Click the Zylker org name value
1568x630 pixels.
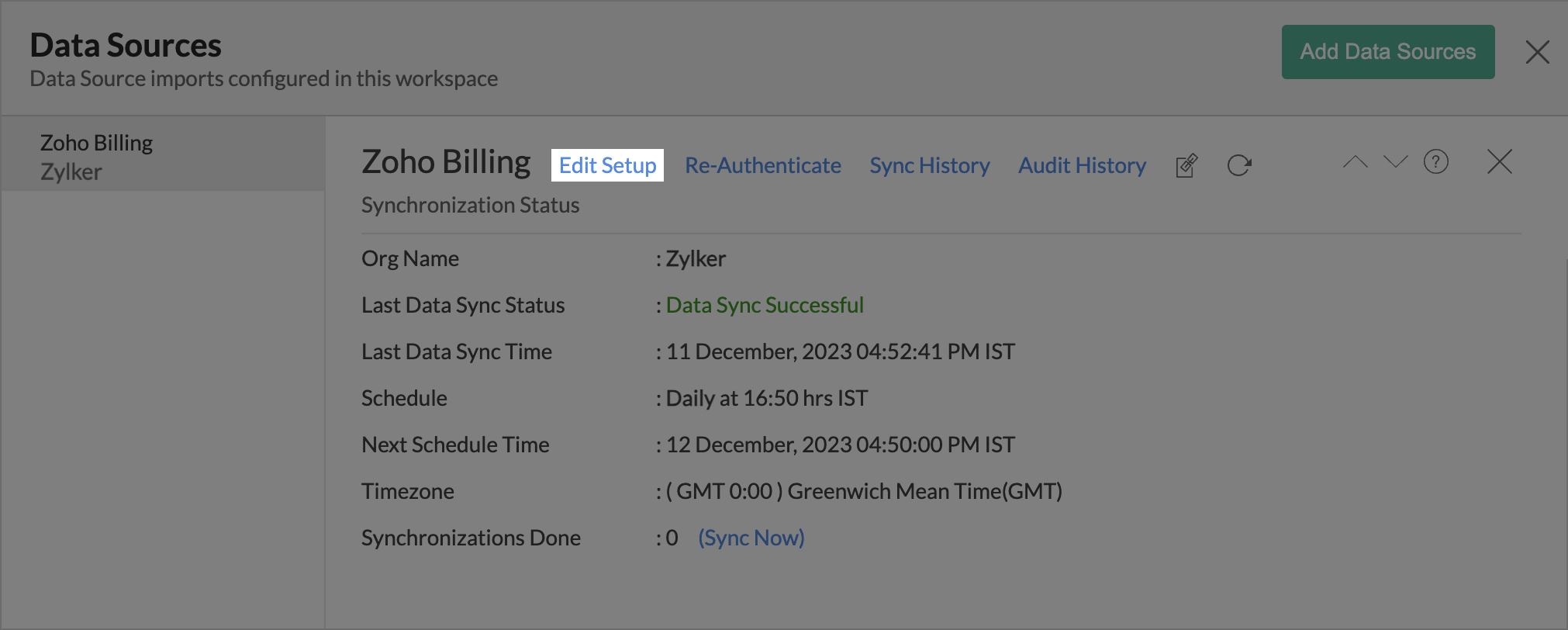[x=696, y=258]
